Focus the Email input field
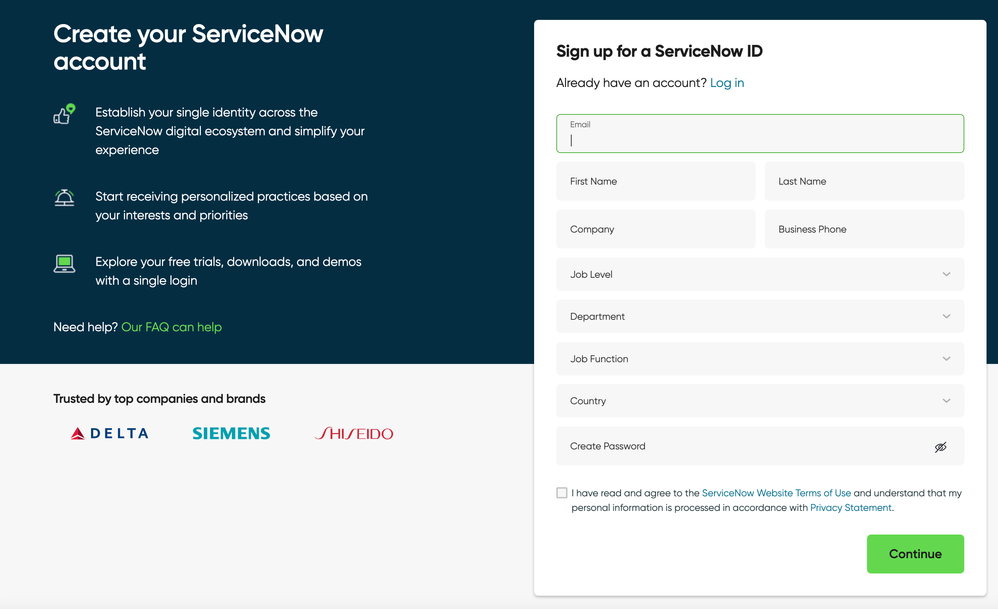Screen dimensions: 998x609 point(760,134)
